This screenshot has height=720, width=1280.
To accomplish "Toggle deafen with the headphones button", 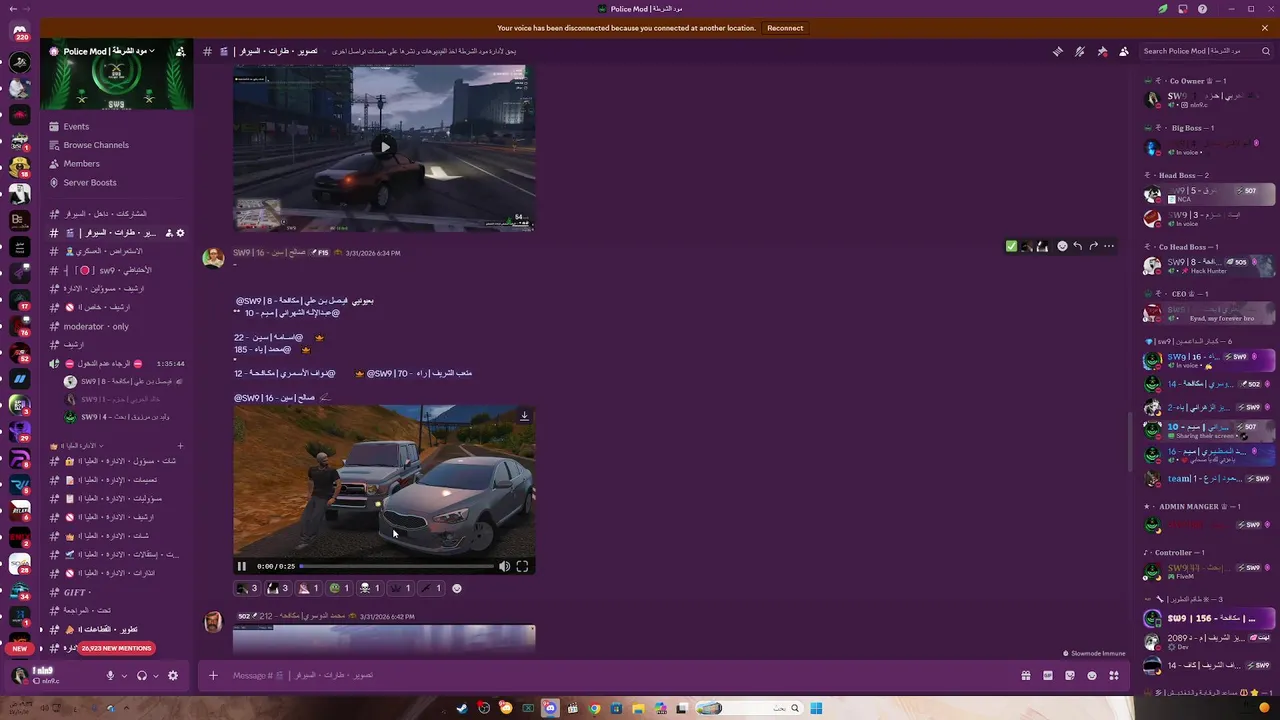I will click(x=142, y=675).
